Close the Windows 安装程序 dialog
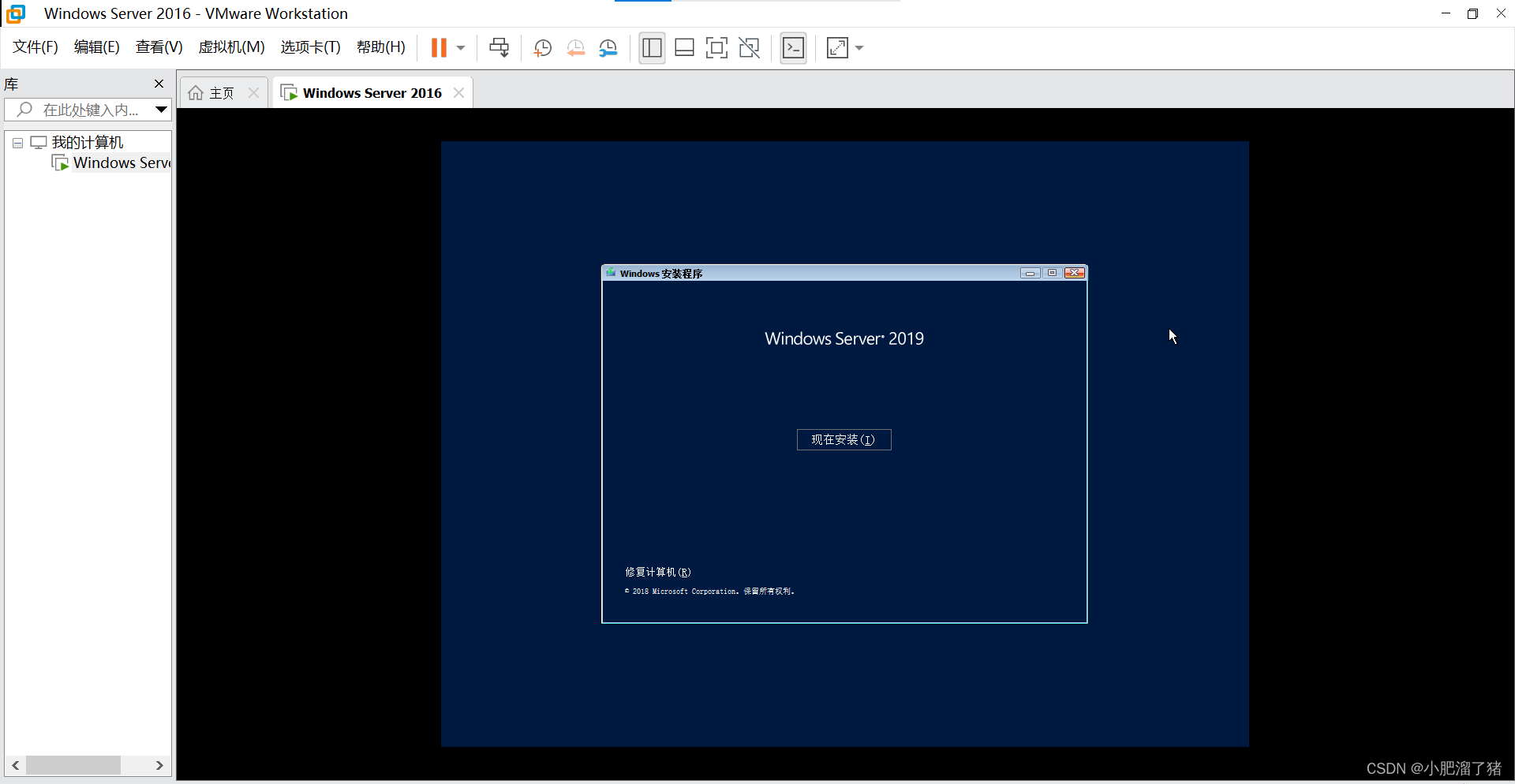 click(1075, 273)
